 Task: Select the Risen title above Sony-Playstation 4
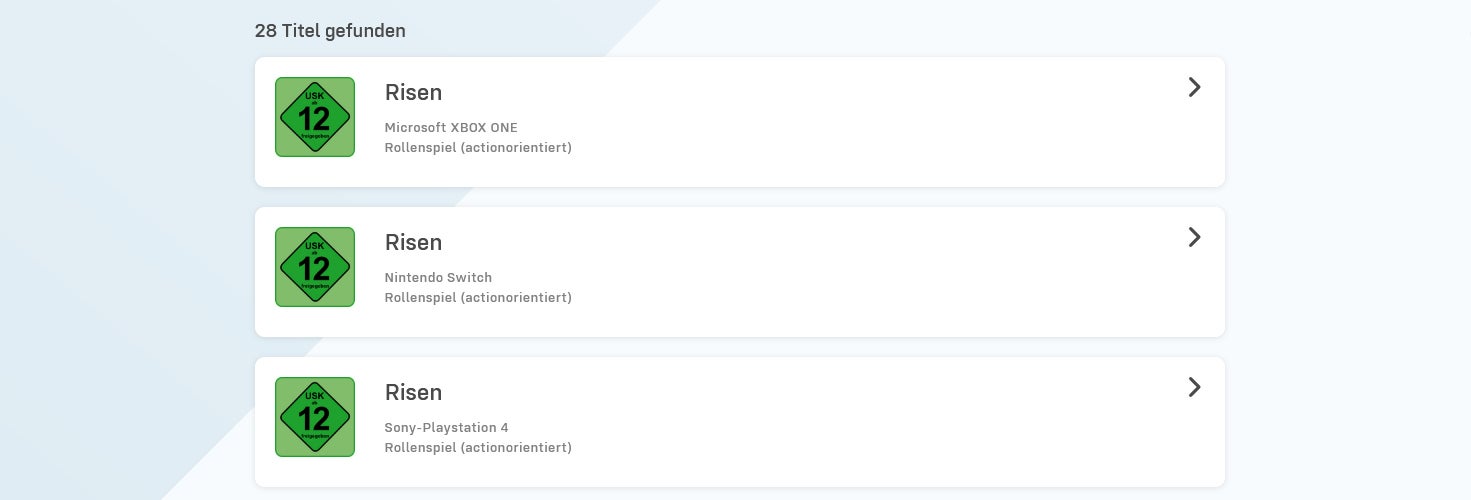(413, 392)
